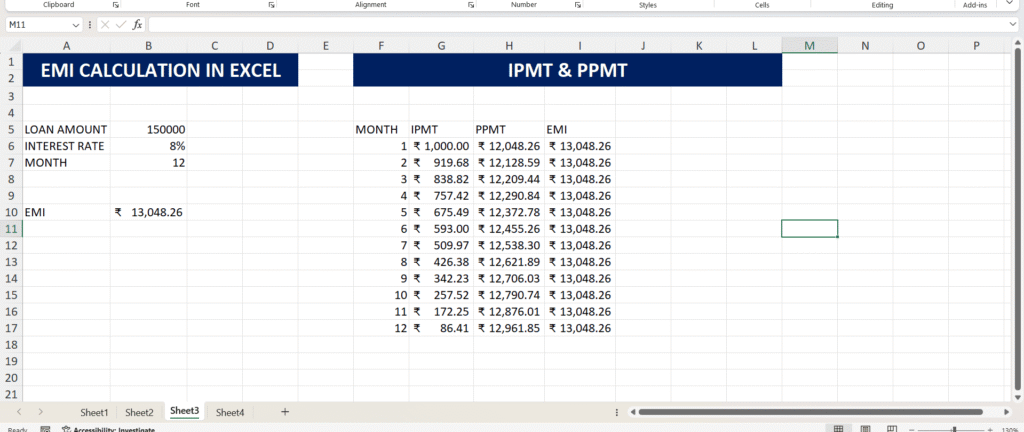The height and width of the screenshot is (432, 1024).
Task: Select the IPMT value ₹ 1,000.00
Action: click(441, 146)
